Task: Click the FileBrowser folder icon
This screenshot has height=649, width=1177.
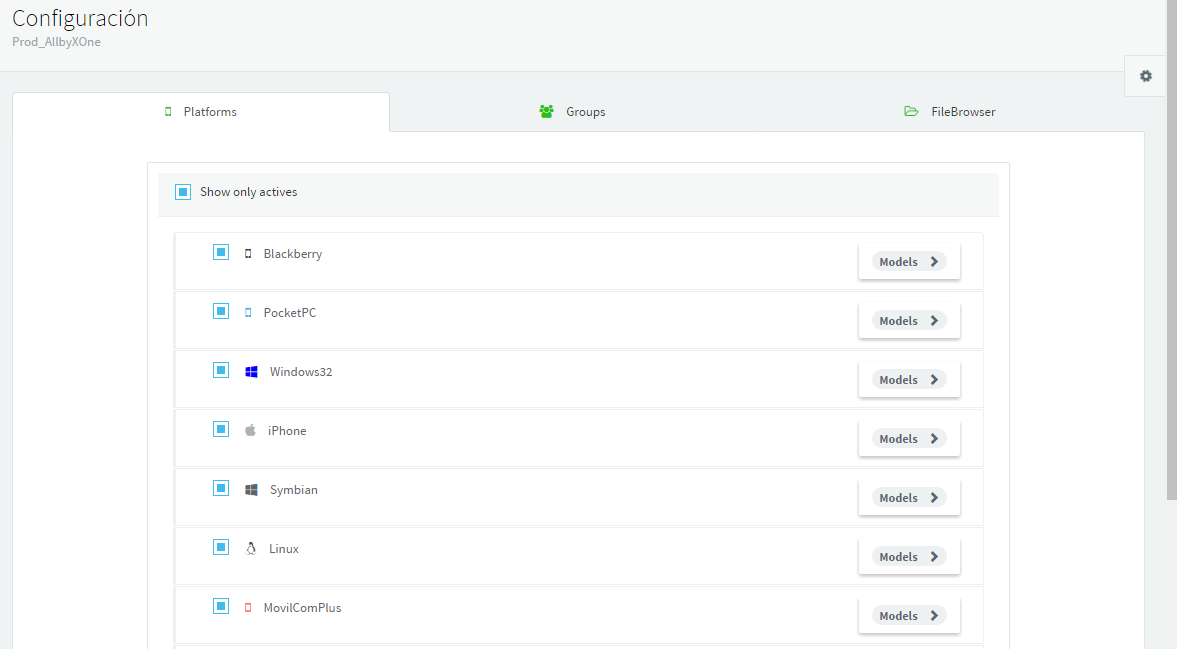Action: 911,112
